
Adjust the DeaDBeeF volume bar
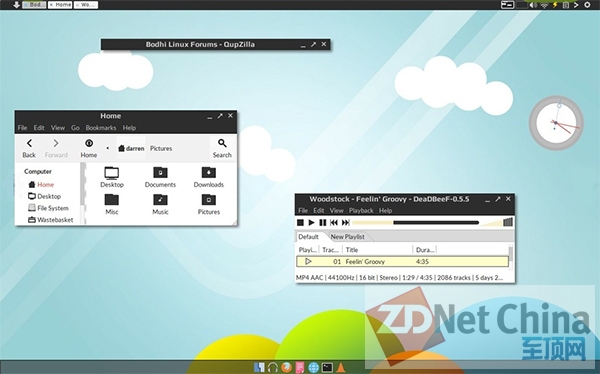coord(497,222)
